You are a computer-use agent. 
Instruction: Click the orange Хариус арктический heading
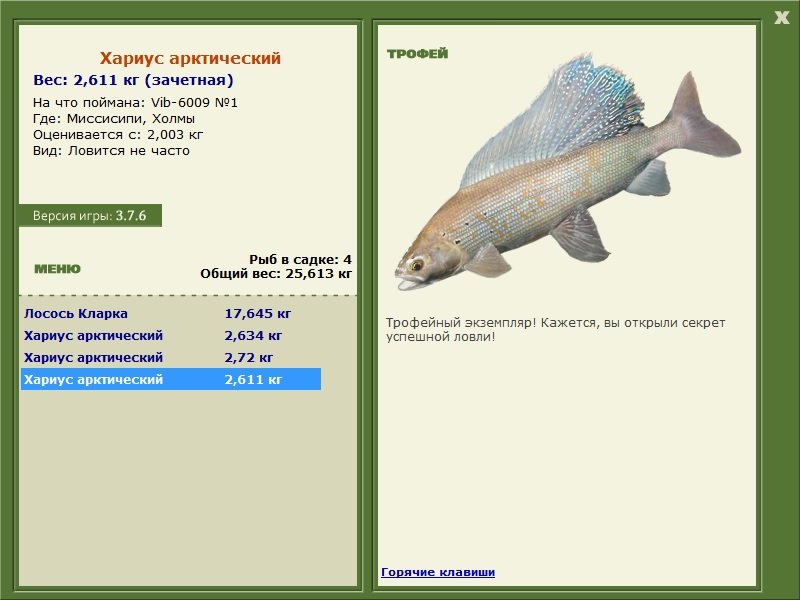(190, 58)
